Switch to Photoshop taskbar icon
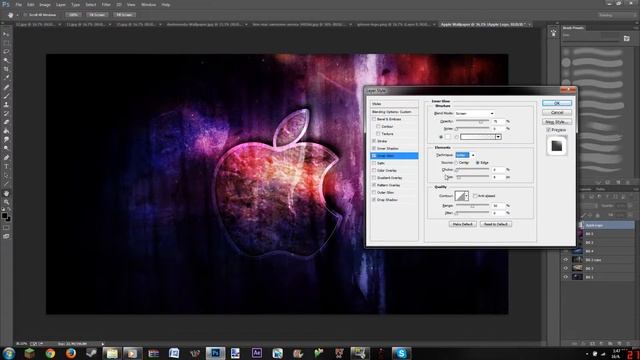 pyautogui.click(x=215, y=353)
